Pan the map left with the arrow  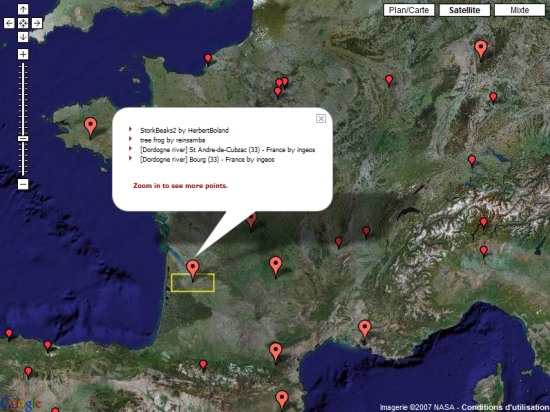point(9,23)
